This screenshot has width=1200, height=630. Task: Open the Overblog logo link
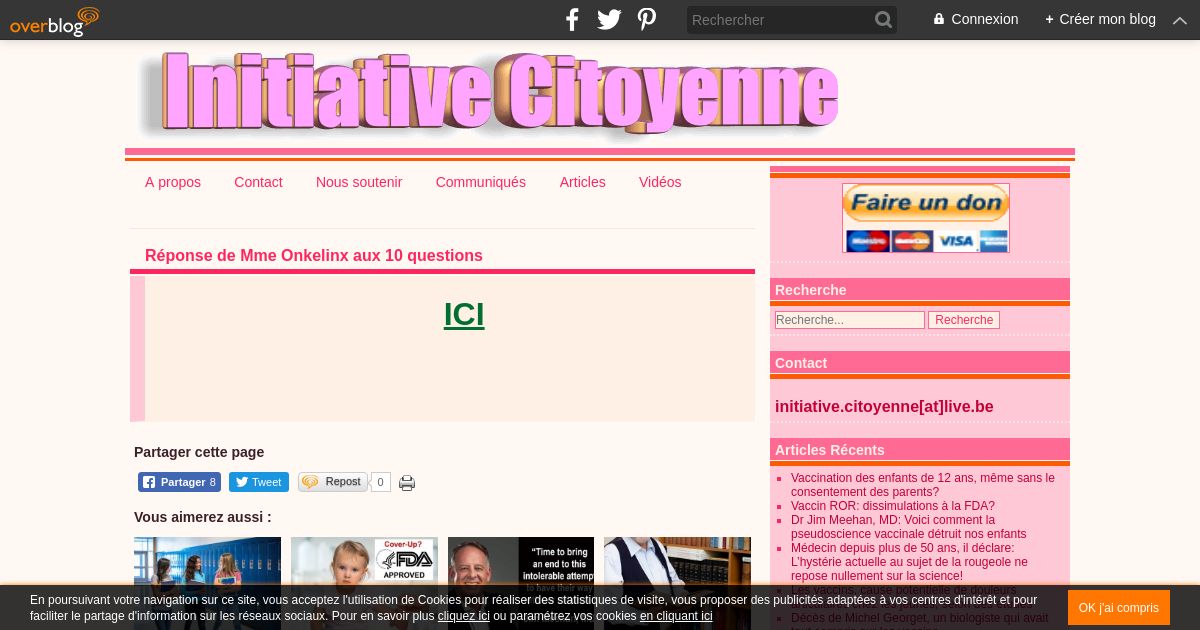(x=55, y=20)
